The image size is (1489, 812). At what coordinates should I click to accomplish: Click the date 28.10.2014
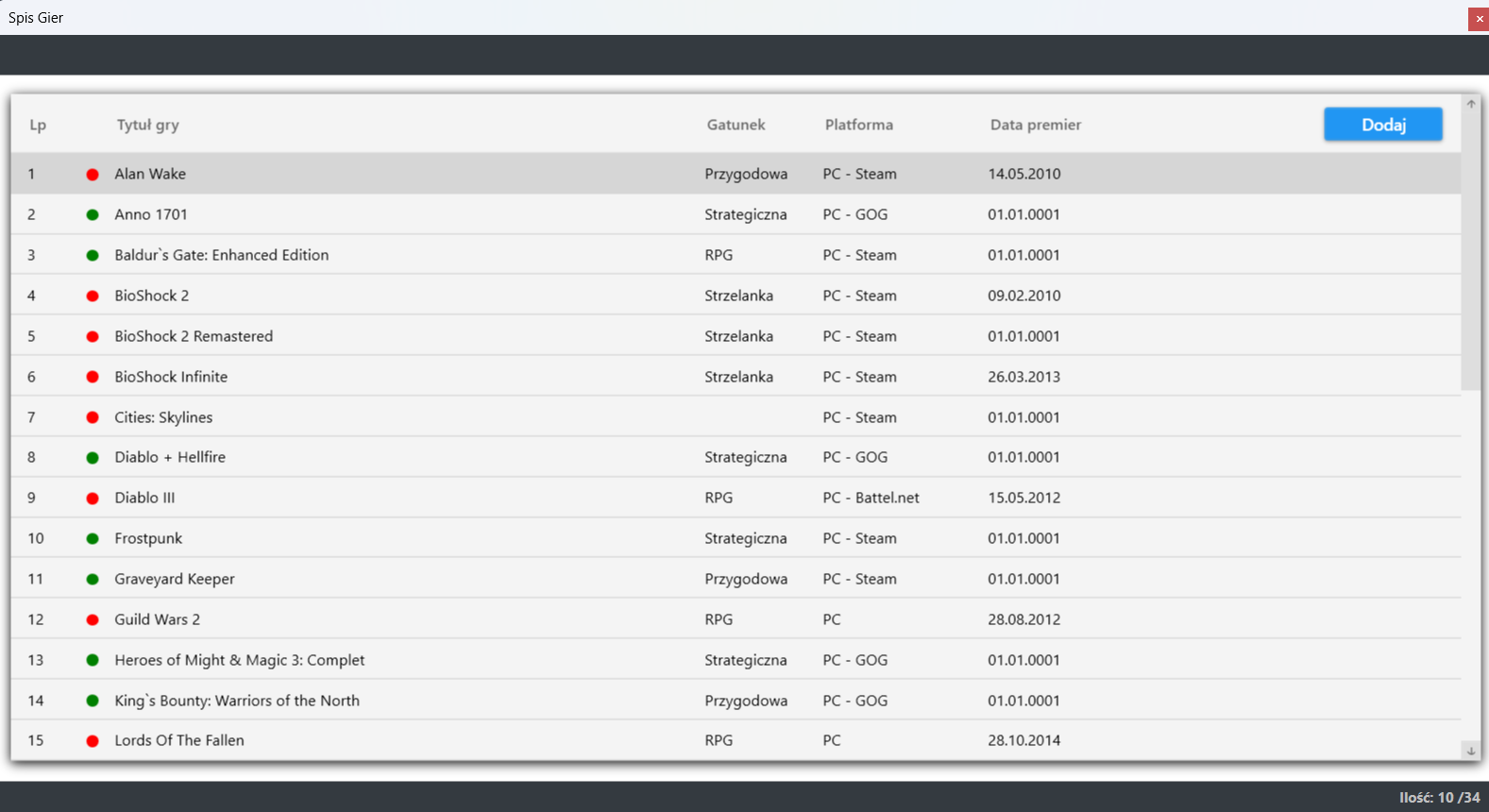[1024, 740]
